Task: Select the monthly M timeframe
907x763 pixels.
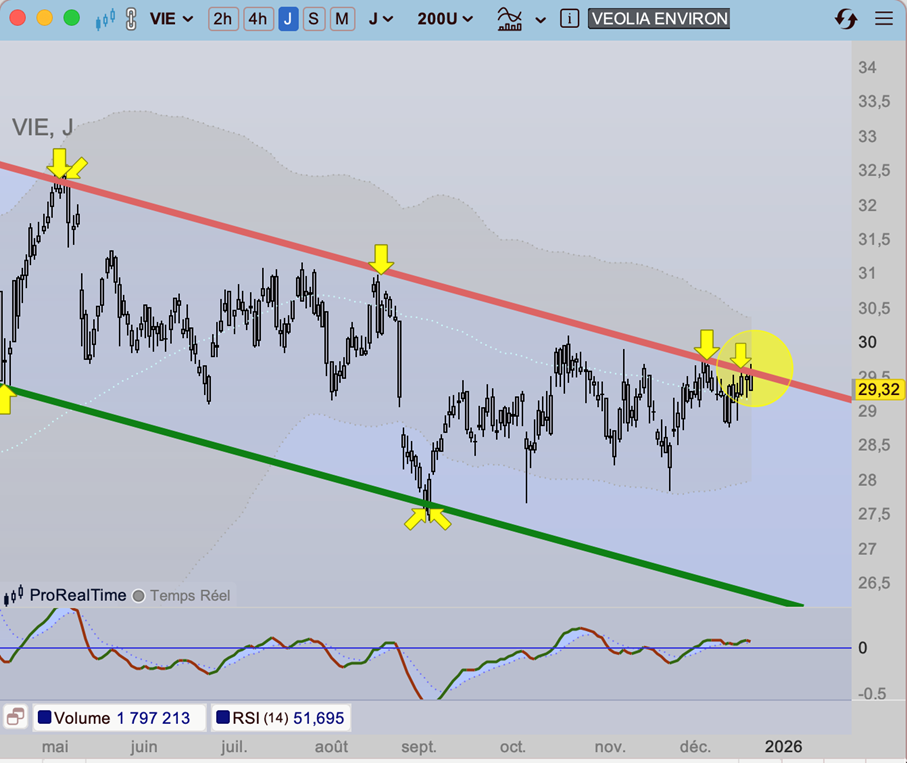Action: click(x=342, y=19)
